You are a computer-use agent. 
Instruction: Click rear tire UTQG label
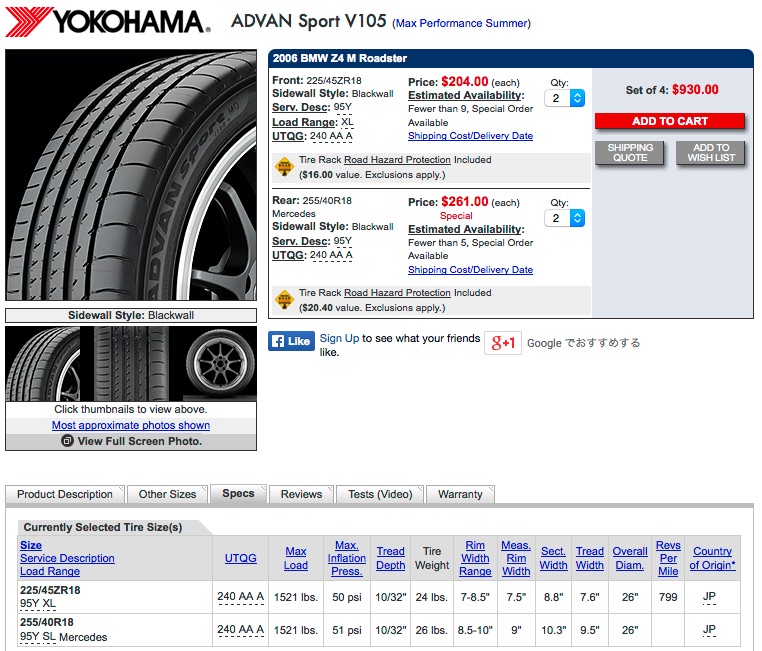tap(289, 256)
